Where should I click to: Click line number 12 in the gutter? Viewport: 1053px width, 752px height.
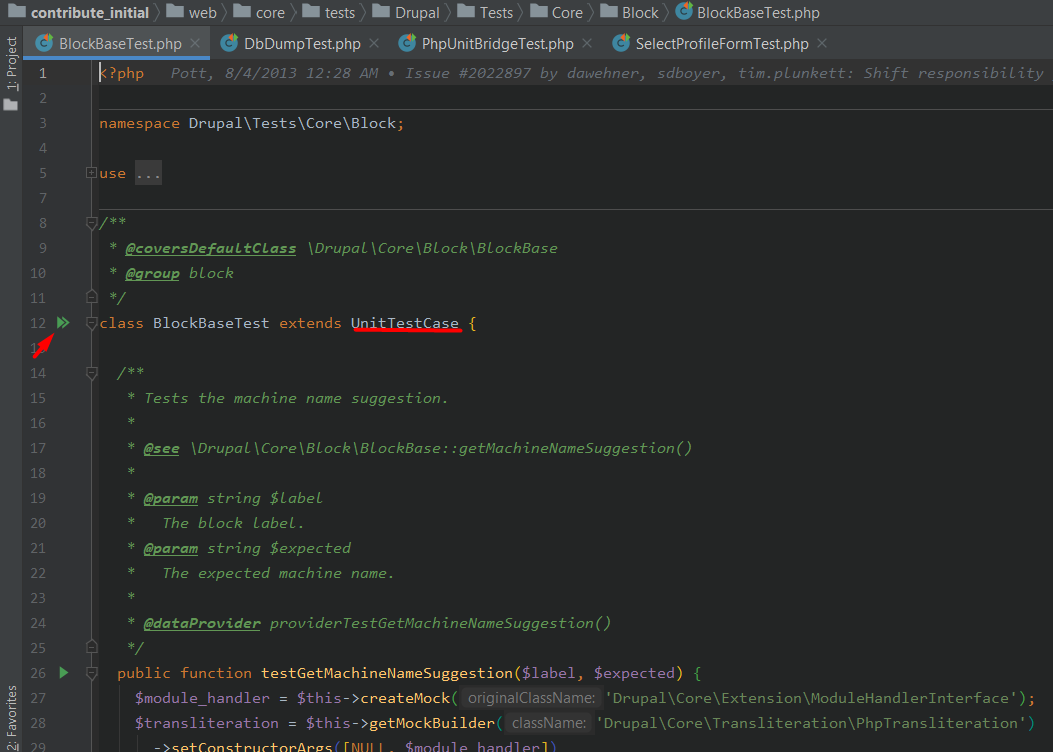pyautogui.click(x=38, y=323)
